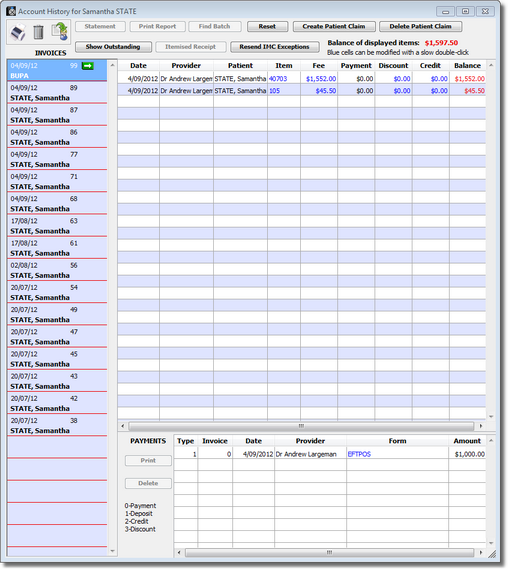
Task: Click item code 40703 cell
Action: [284, 79]
